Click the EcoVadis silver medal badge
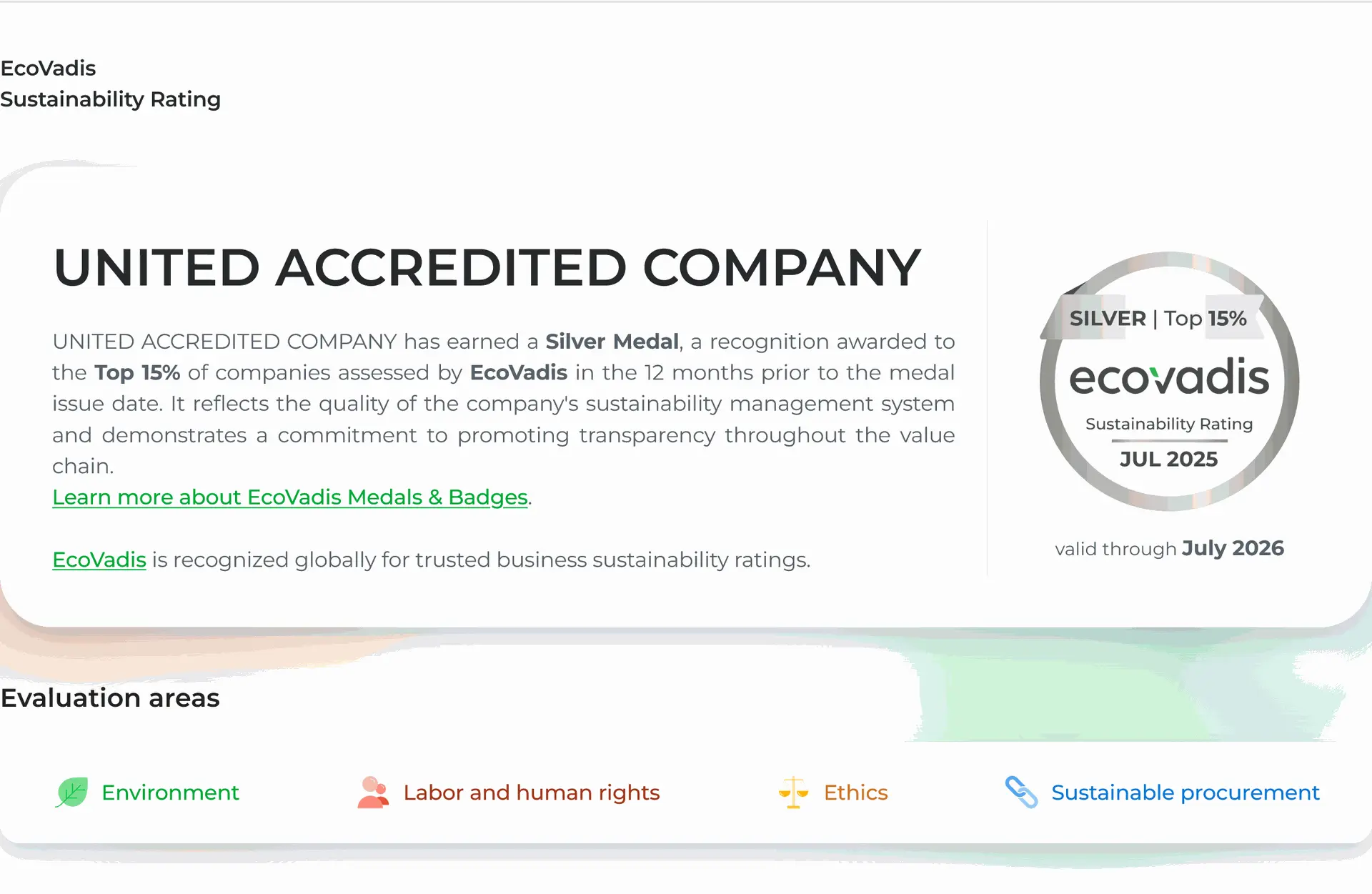The image size is (1372, 894). click(x=1169, y=381)
